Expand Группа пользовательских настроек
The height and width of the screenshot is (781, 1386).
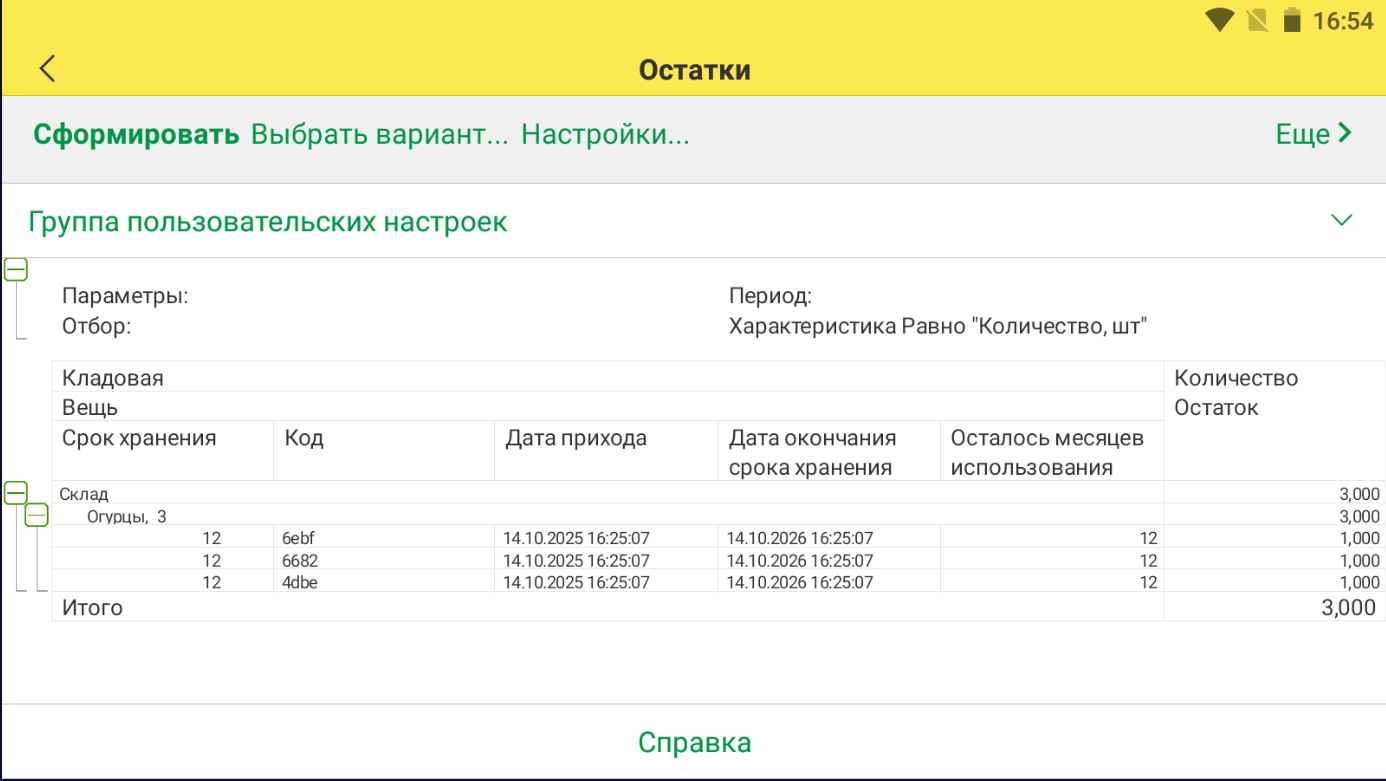point(1342,220)
